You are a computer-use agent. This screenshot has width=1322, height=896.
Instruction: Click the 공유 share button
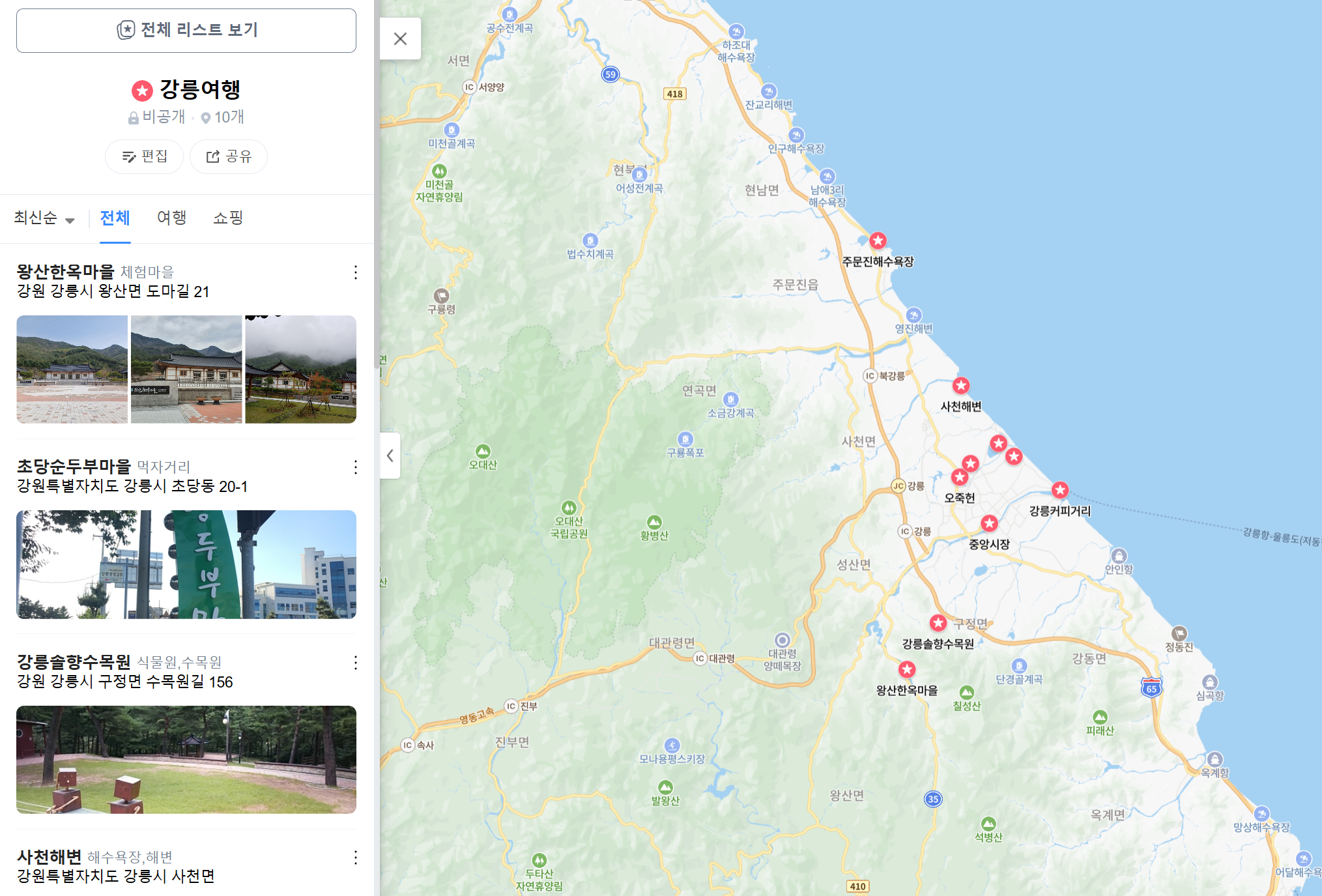pos(229,156)
